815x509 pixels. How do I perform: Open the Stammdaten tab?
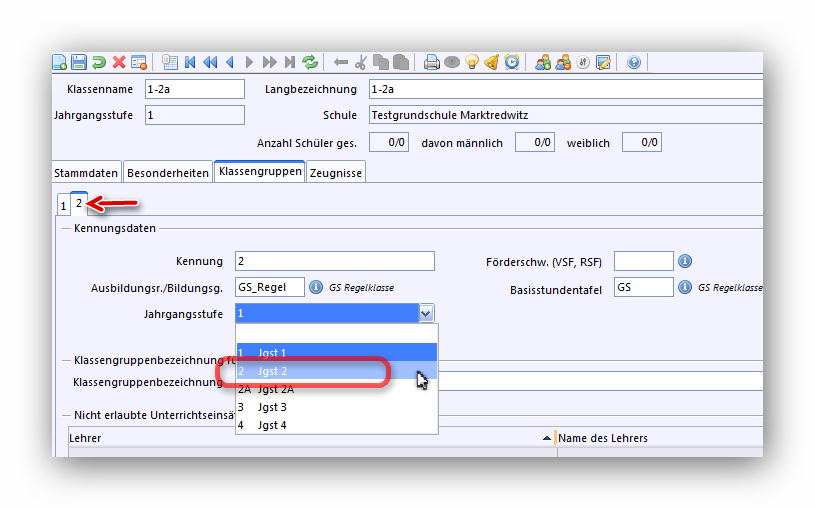(86, 173)
